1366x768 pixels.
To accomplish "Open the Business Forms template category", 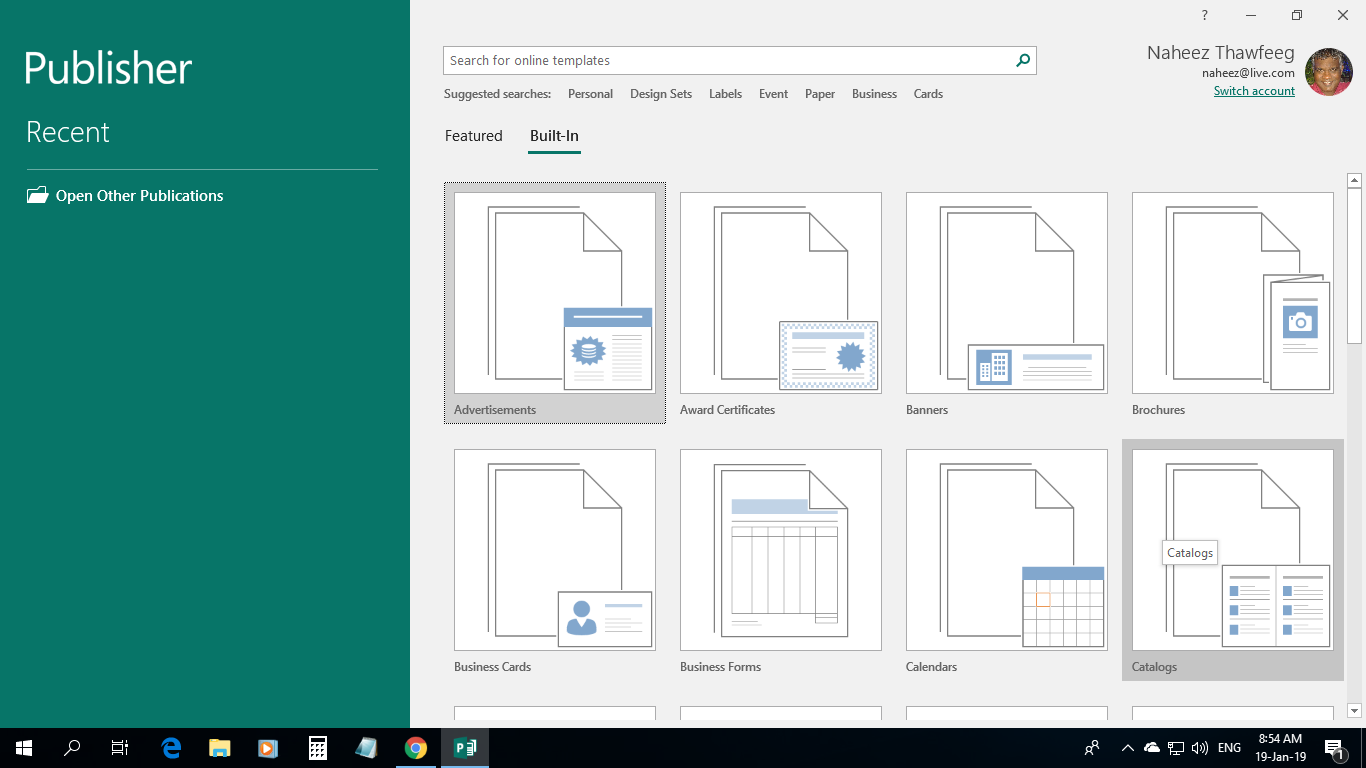I will click(781, 560).
